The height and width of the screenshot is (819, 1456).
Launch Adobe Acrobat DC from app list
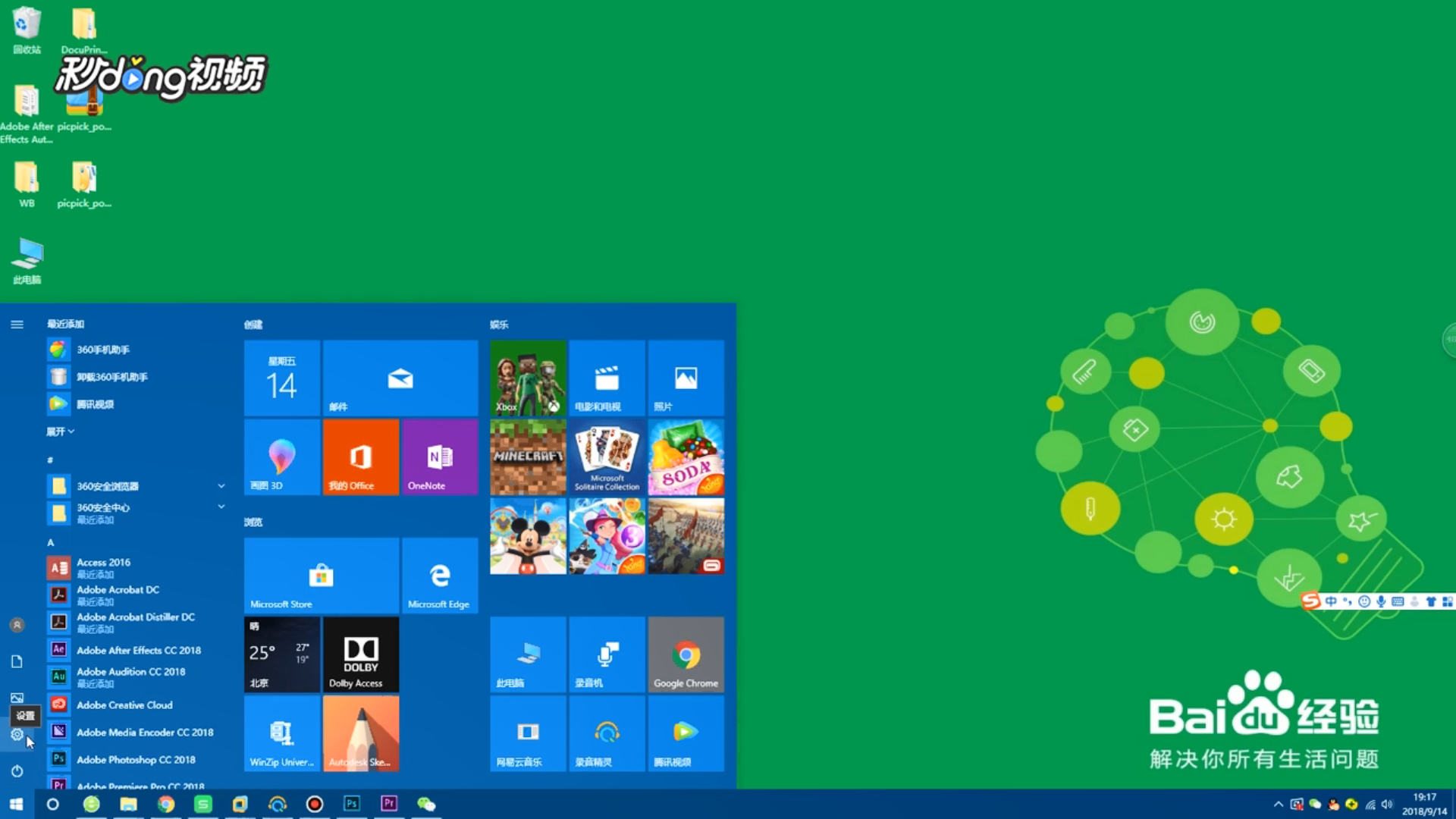[x=136, y=595]
